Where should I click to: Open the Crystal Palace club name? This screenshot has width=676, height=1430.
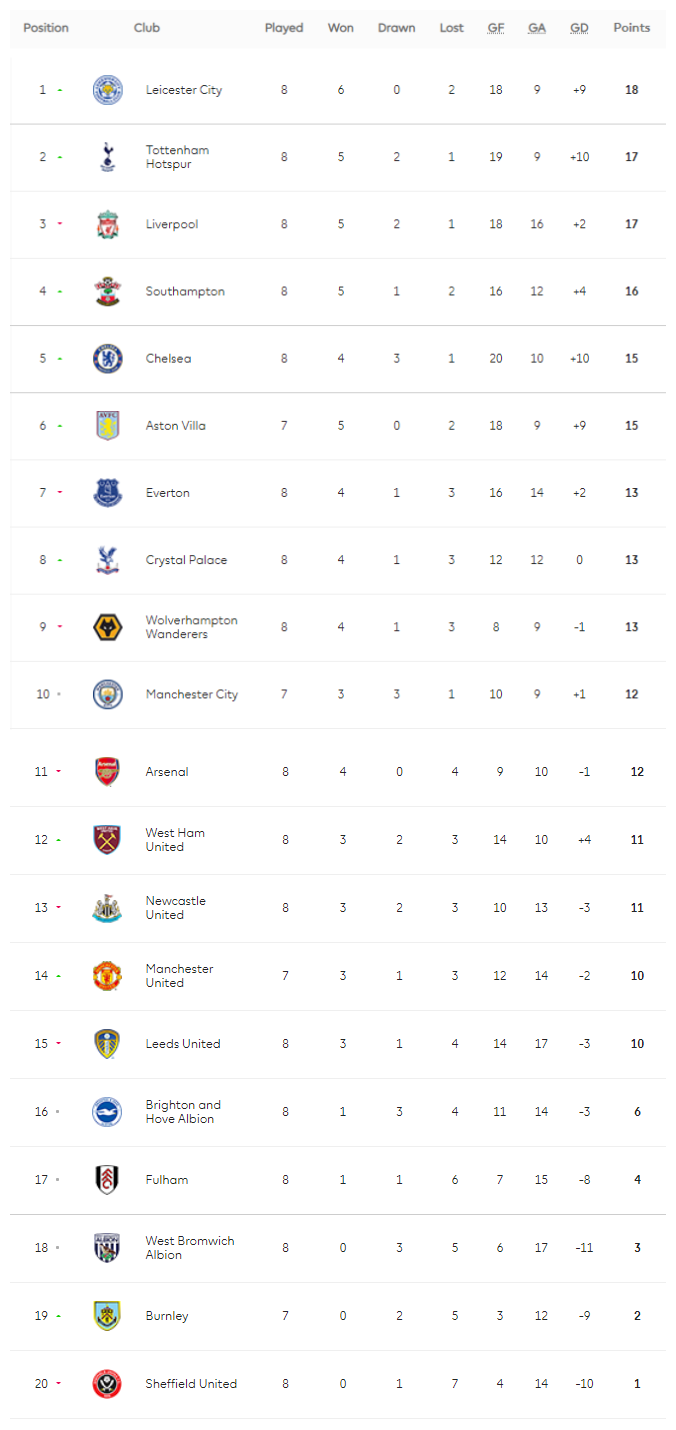click(x=186, y=560)
